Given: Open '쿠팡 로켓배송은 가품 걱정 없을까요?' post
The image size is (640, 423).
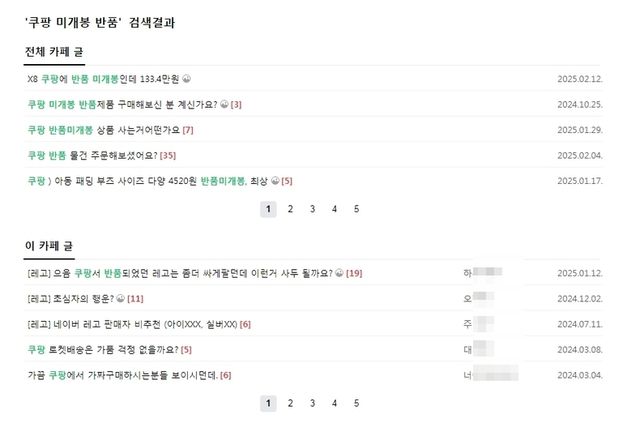Looking at the screenshot, I should tap(102, 349).
